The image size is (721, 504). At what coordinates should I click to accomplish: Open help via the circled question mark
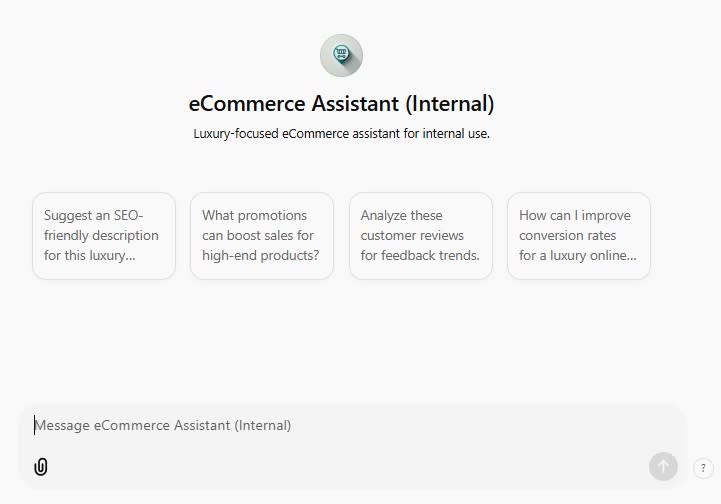[703, 468]
